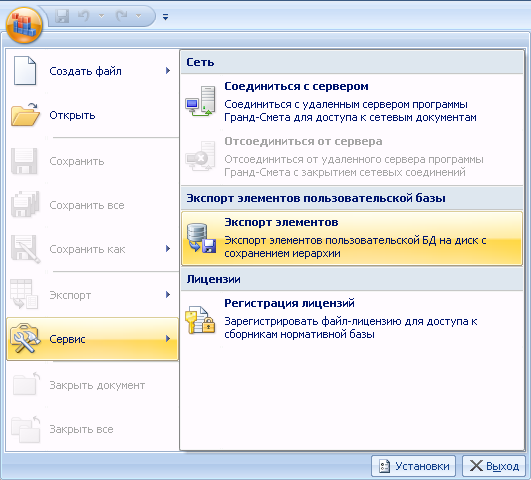
Task: Click the save floppy icon in quick access toolbar
Action: tap(62, 16)
